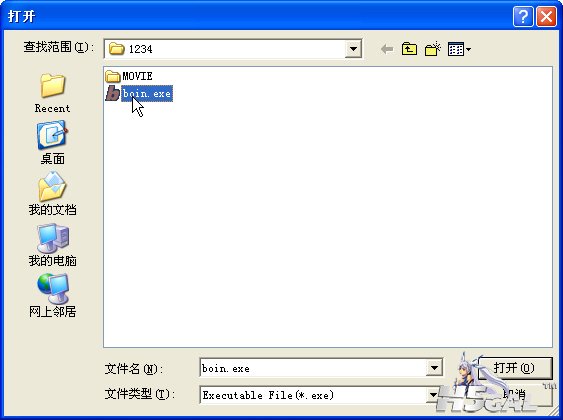Screen dimensions: 563x420
Task: Click the 文件名 file name input field
Action: coord(313,368)
